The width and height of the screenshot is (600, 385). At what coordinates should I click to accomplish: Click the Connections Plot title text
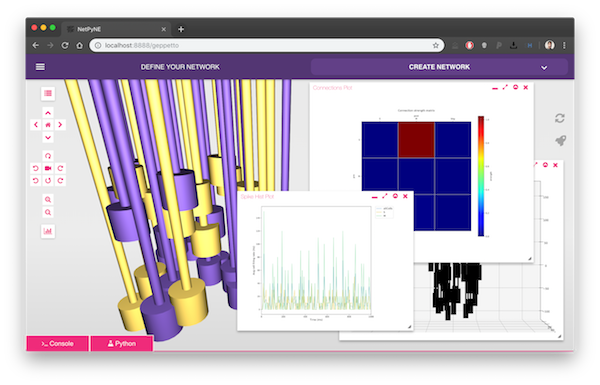point(332,88)
